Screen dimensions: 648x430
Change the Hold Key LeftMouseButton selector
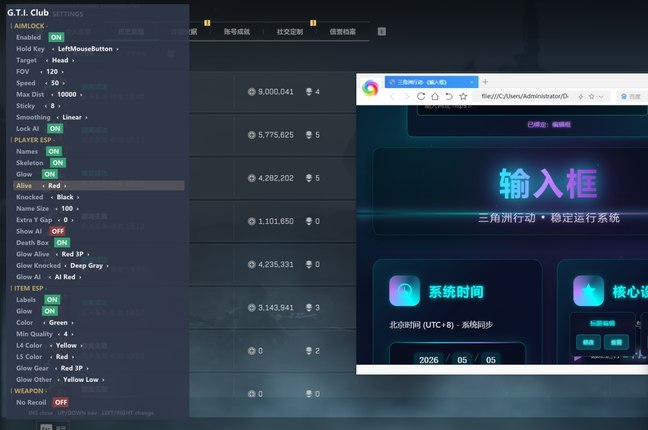(x=85, y=49)
